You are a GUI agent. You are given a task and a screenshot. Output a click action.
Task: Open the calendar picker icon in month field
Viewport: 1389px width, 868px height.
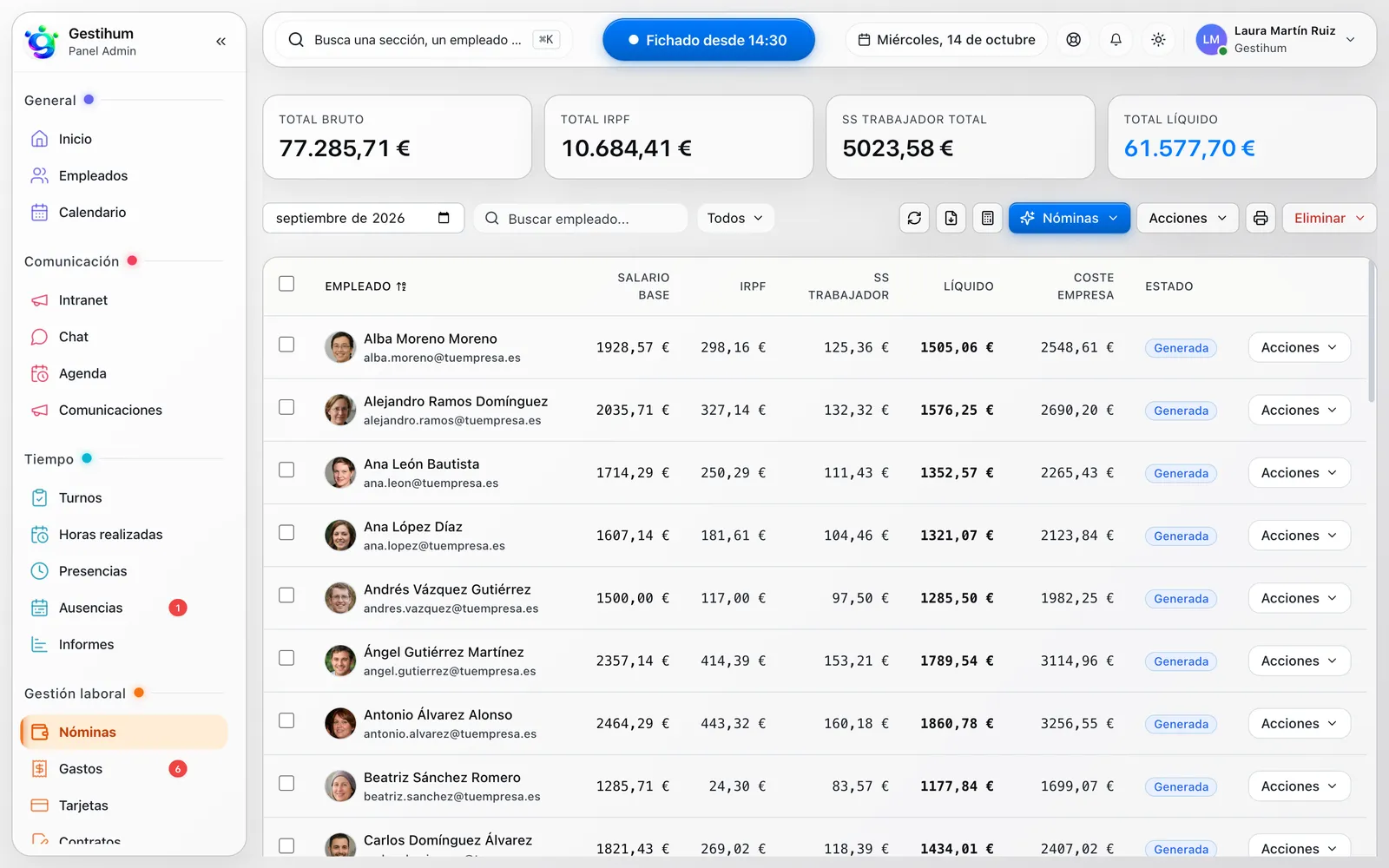(x=444, y=218)
